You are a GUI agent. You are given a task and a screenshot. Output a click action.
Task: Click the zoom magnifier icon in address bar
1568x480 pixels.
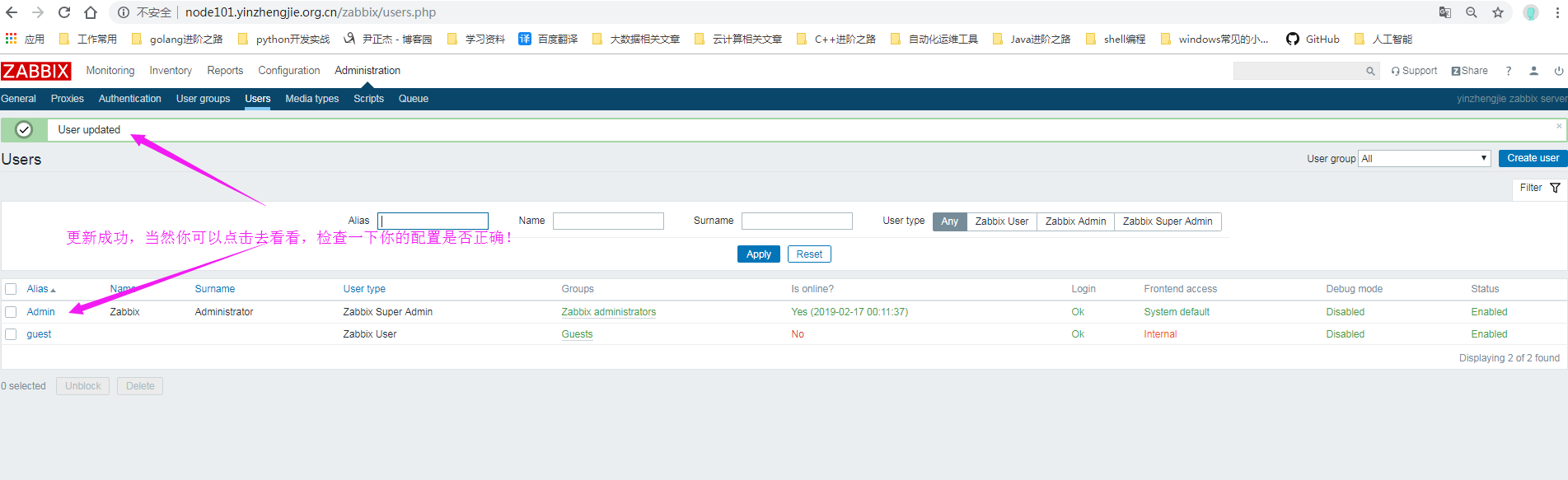point(1472,12)
